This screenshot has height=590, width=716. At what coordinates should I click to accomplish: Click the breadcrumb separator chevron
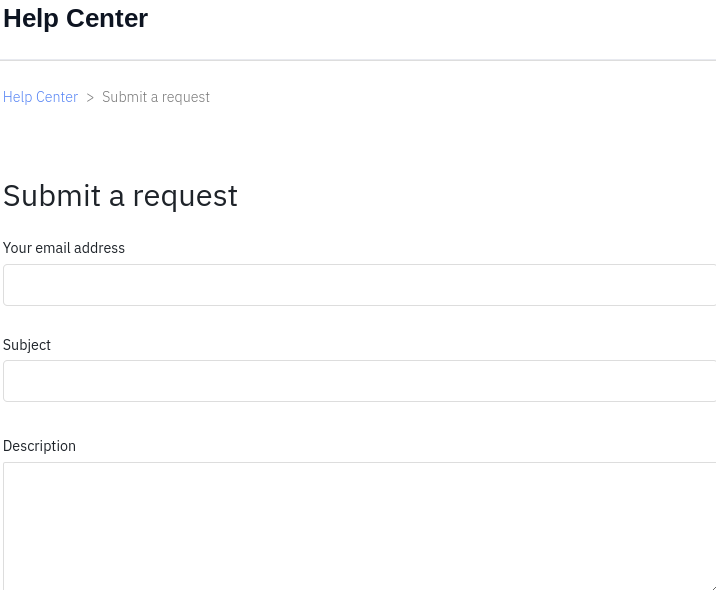[x=90, y=97]
